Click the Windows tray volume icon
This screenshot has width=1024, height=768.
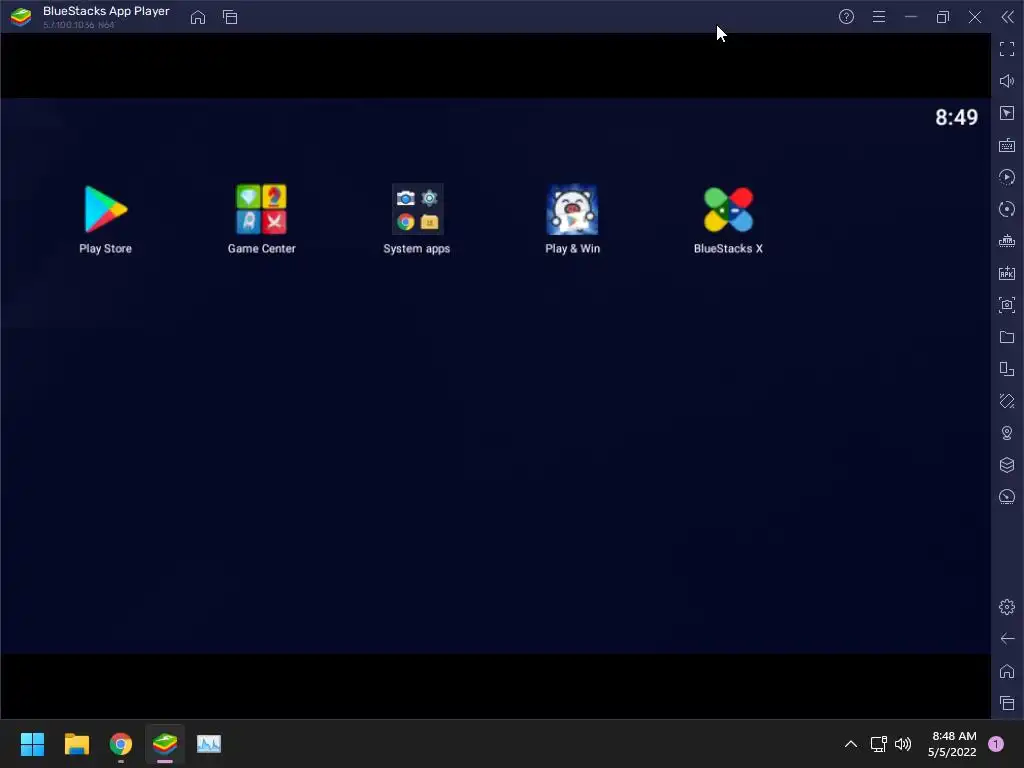point(903,744)
